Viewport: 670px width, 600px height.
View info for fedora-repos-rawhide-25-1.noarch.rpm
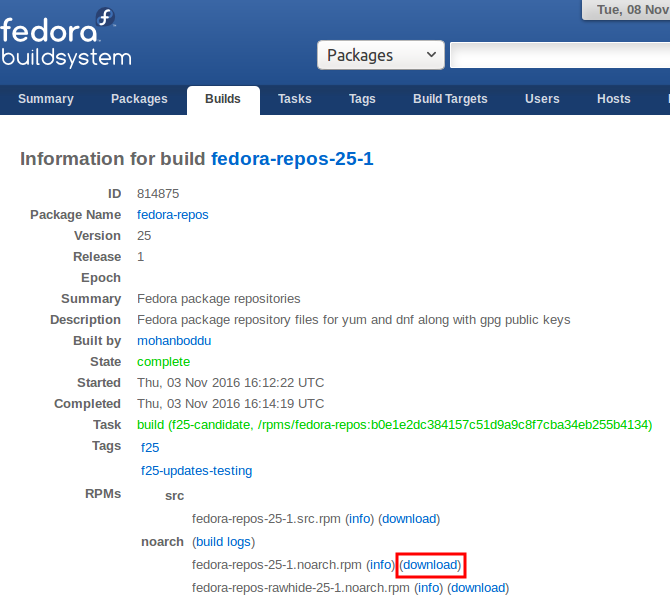point(429,588)
